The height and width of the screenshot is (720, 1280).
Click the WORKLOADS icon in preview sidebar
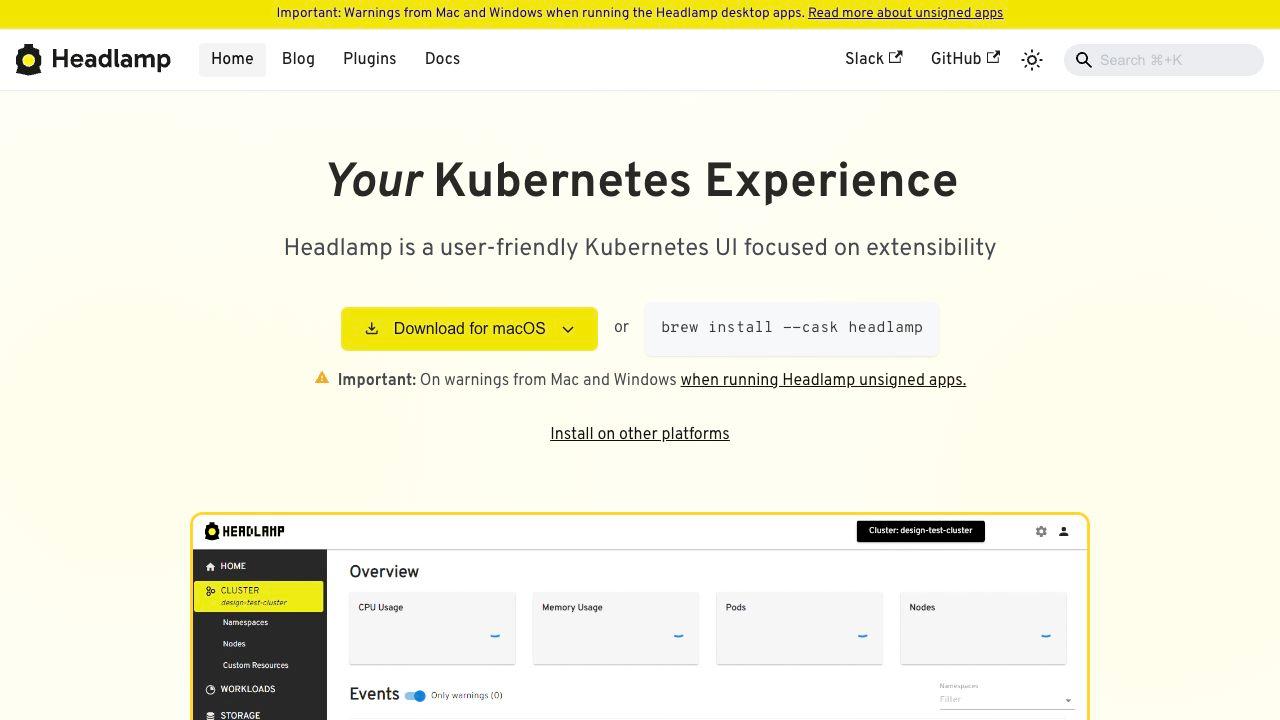210,690
